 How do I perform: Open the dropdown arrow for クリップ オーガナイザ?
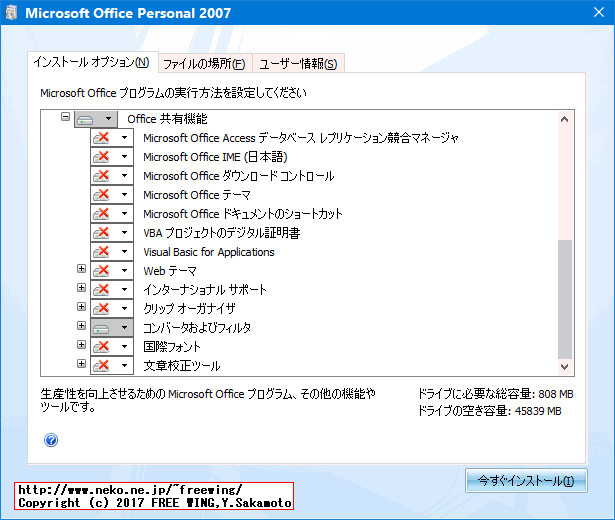[124, 309]
